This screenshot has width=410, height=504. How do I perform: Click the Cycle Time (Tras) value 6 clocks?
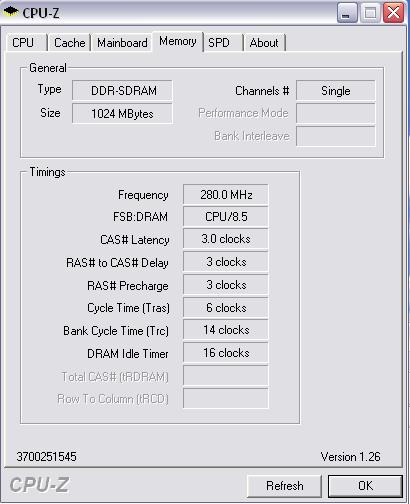pos(226,308)
